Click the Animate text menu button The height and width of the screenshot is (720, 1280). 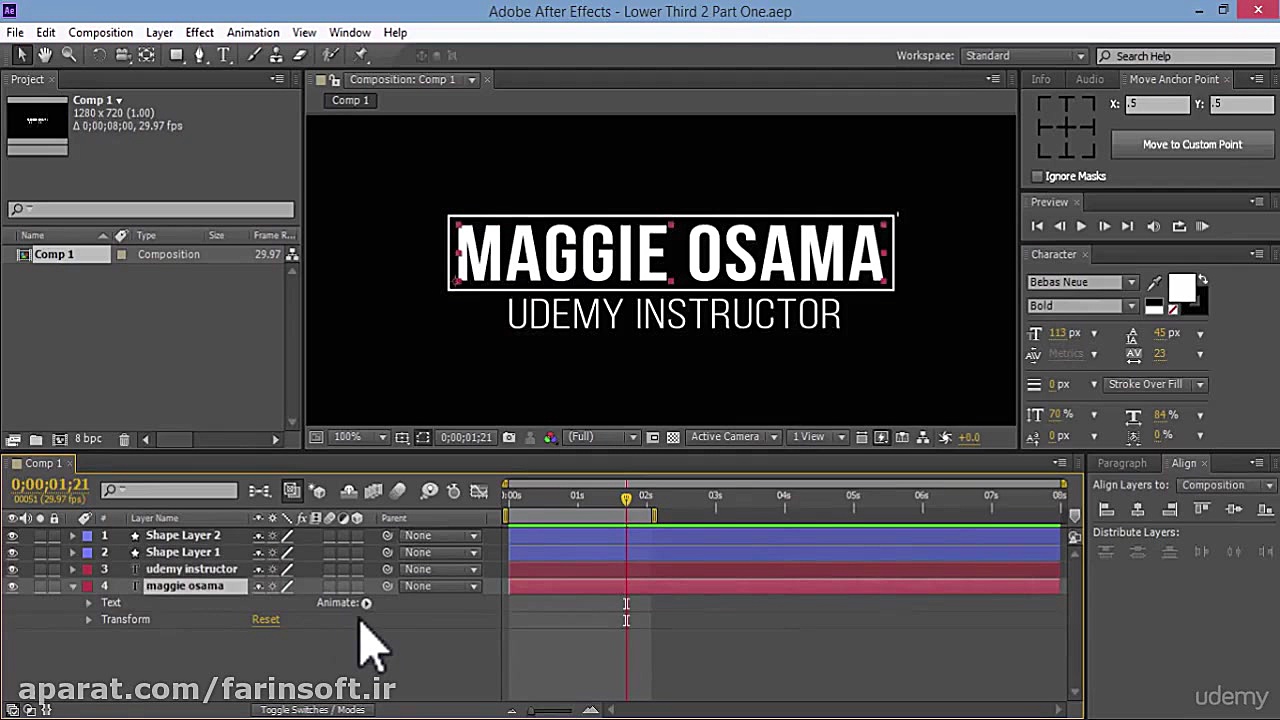366,603
